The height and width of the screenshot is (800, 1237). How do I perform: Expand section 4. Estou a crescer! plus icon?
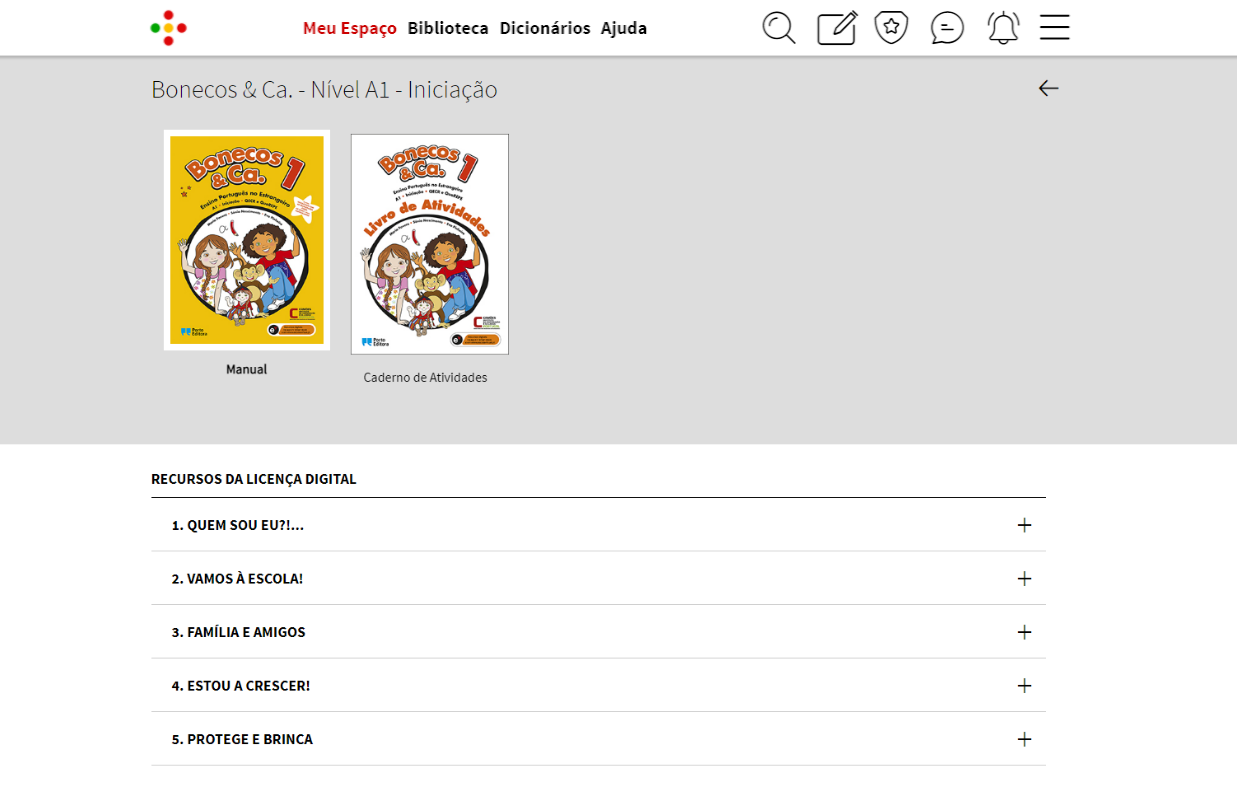click(x=1024, y=686)
